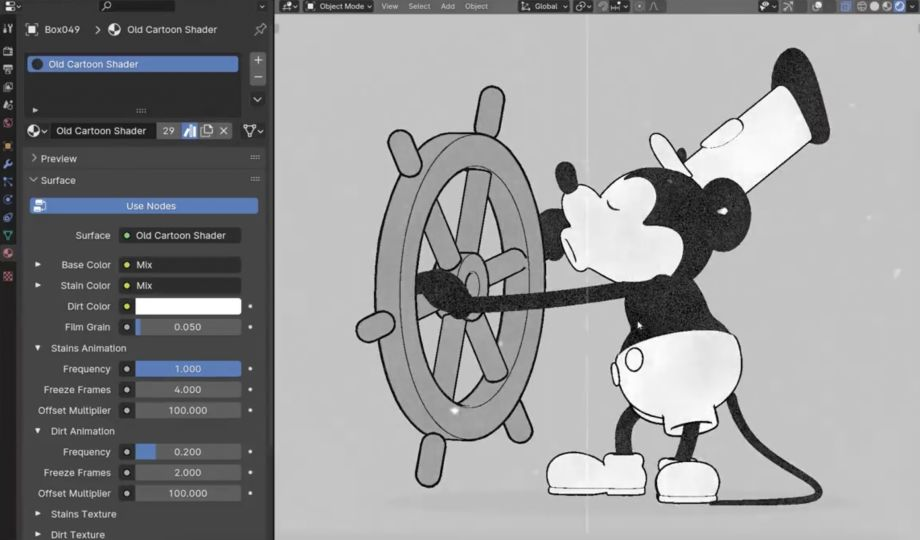
Task: Open the Object Data green triangle tab
Action: pyautogui.click(x=8, y=235)
